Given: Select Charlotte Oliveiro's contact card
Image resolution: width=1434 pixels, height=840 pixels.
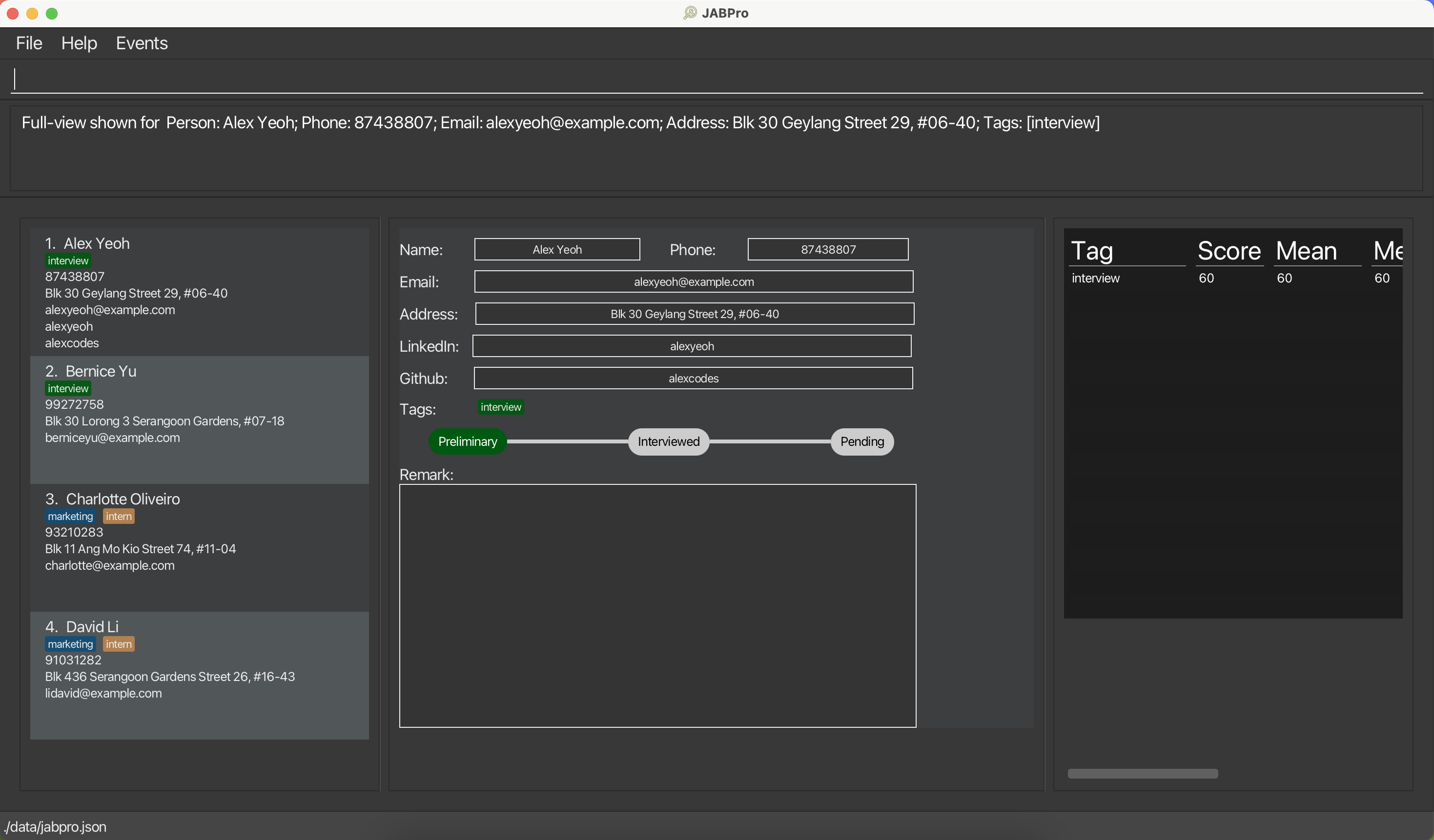Looking at the screenshot, I should (199, 547).
